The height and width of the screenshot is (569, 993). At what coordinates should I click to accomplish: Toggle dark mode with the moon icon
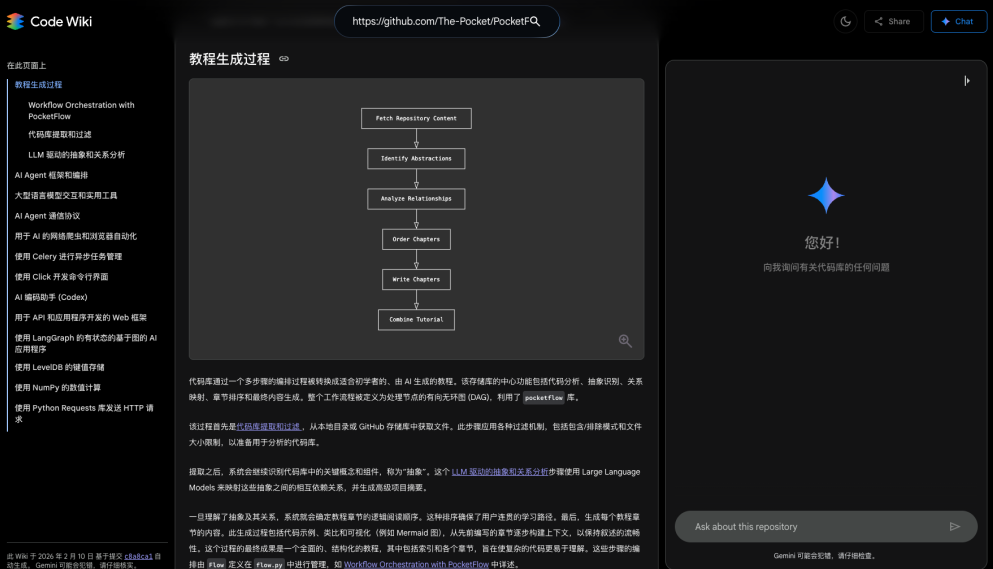(x=845, y=21)
